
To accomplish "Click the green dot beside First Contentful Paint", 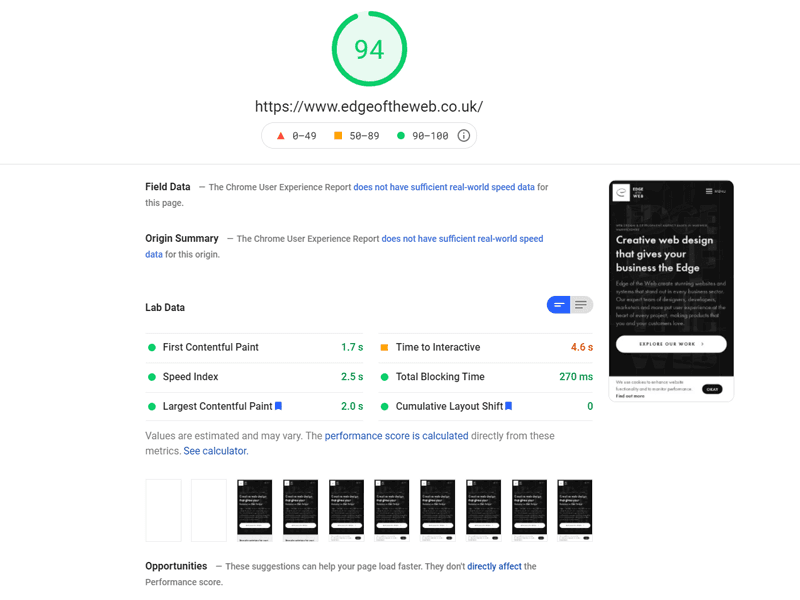I will click(153, 347).
